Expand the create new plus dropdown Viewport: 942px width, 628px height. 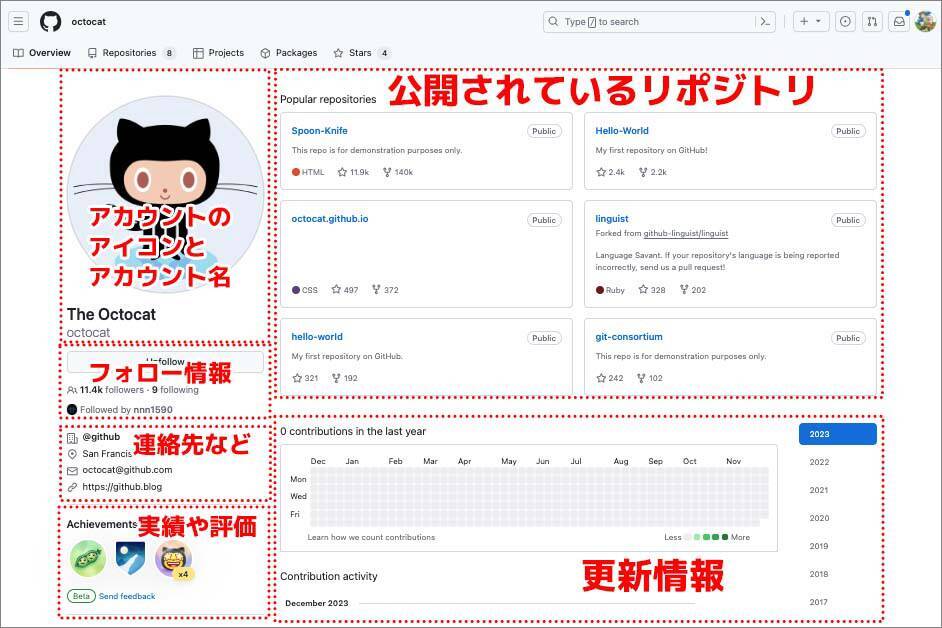pyautogui.click(x=810, y=21)
